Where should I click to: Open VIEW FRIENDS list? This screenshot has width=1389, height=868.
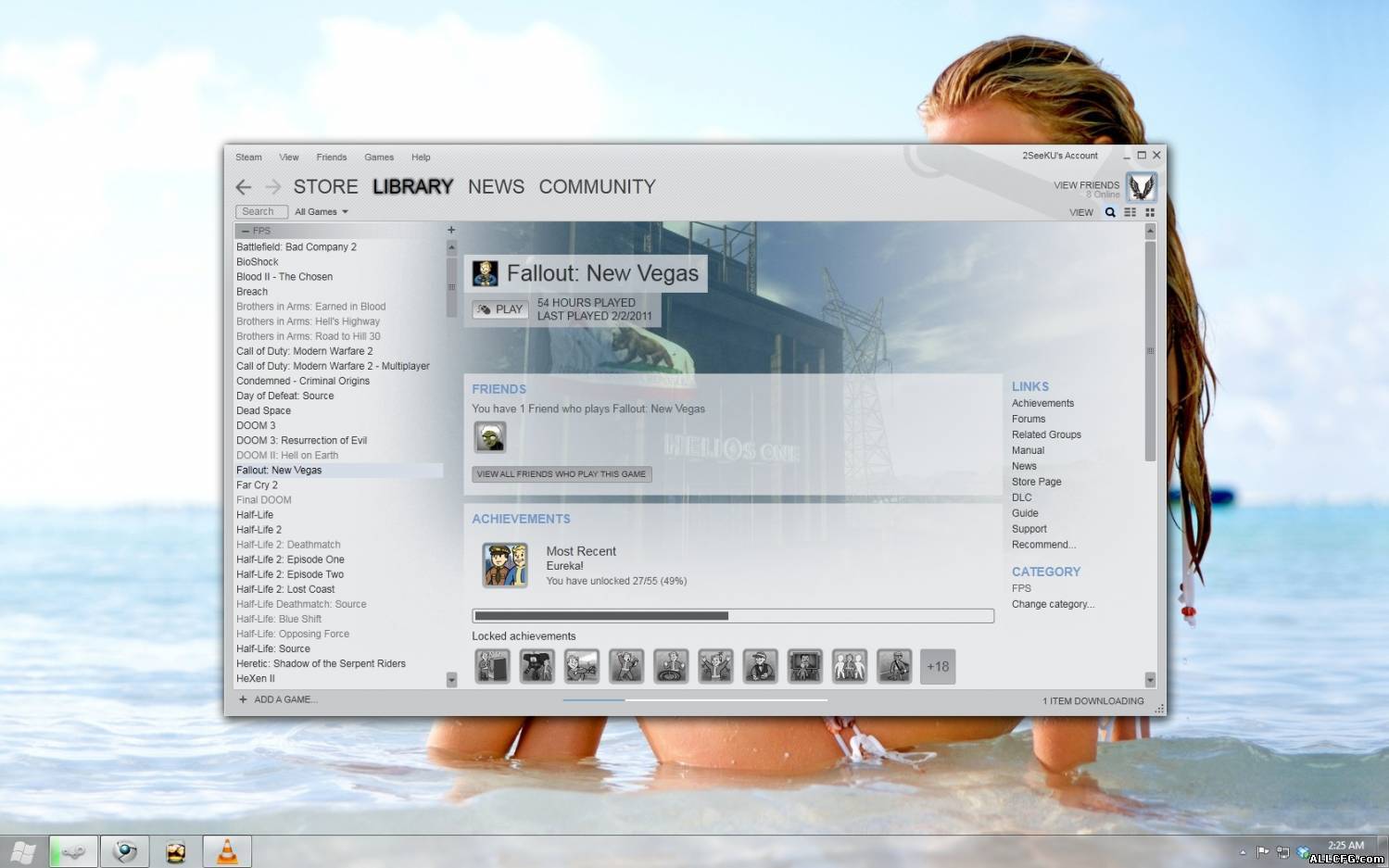coord(1086,185)
